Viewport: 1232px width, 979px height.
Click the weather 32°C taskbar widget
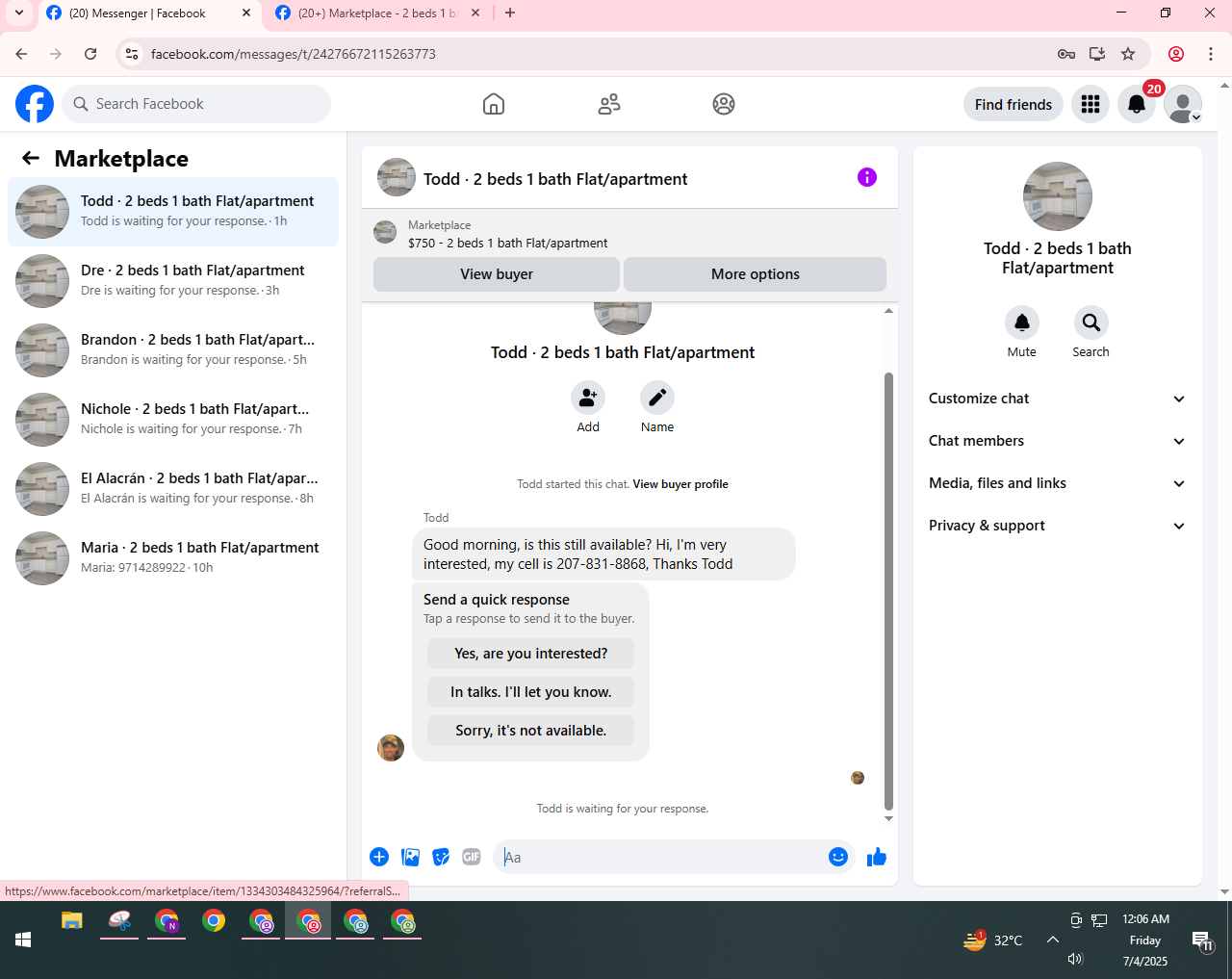coord(992,940)
